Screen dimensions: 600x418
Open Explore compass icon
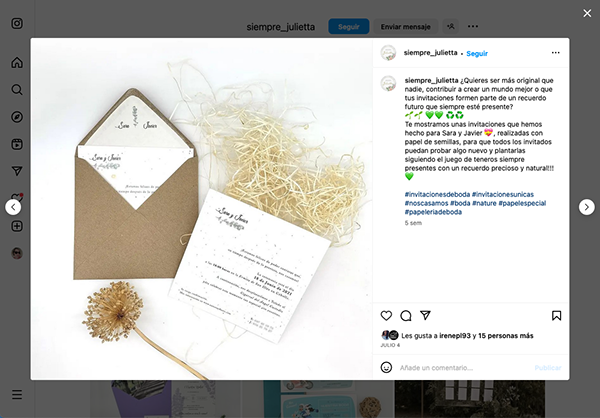[x=17, y=117]
